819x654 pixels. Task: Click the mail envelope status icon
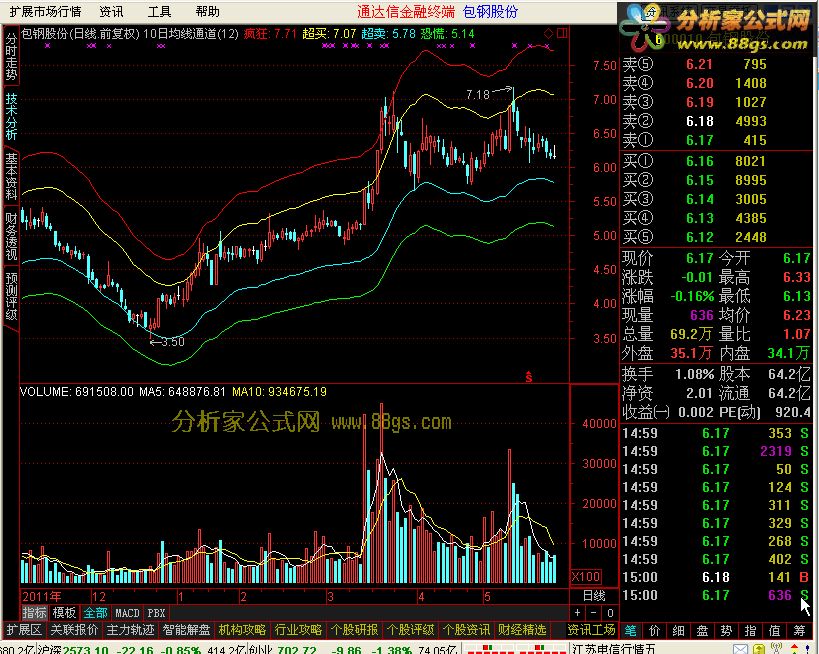[741, 649]
